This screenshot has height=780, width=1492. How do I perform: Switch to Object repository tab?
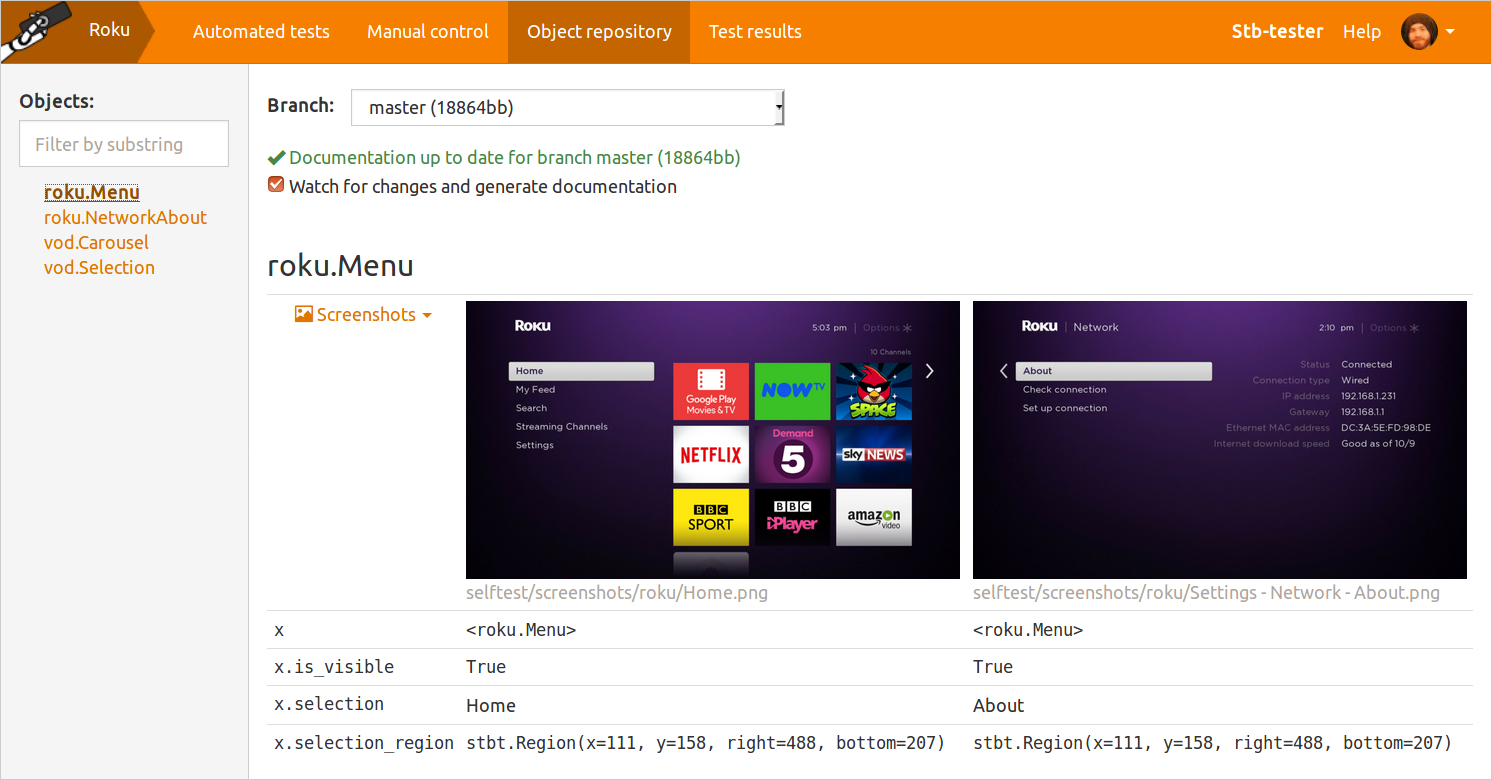(599, 32)
